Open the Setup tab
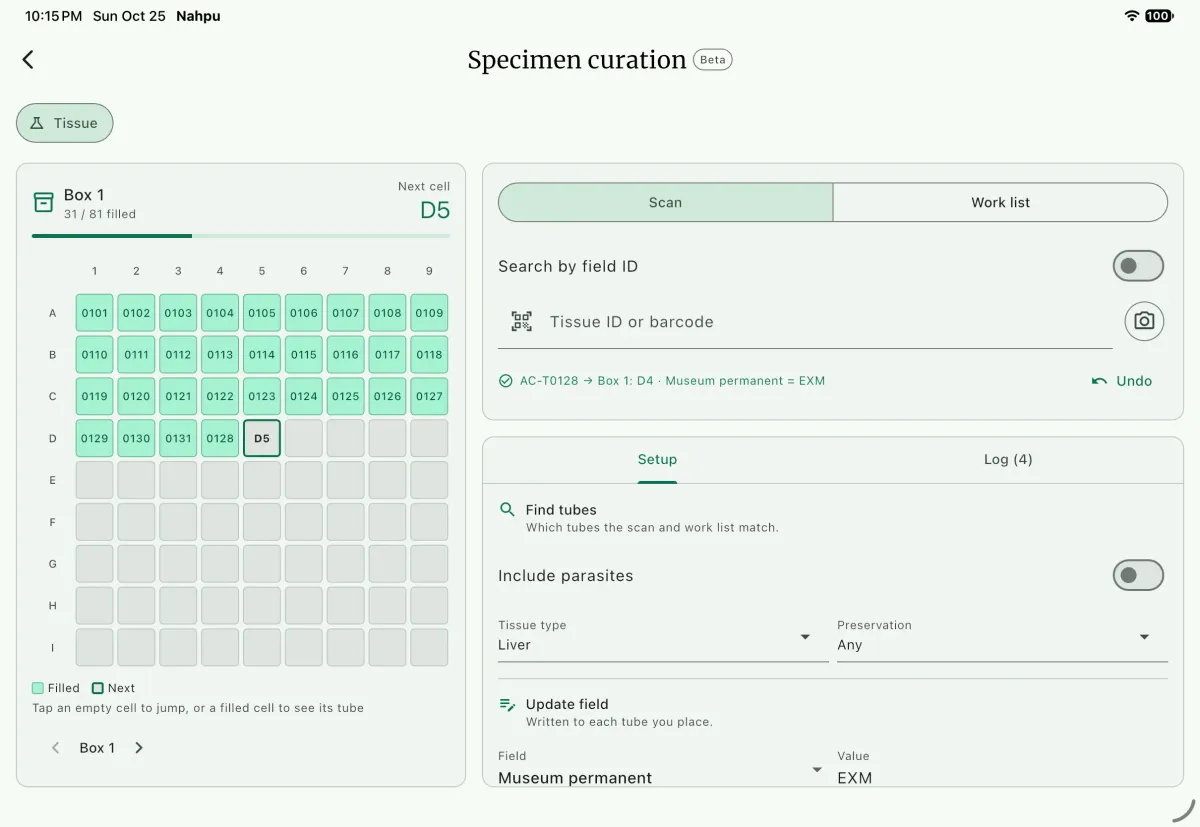The width and height of the screenshot is (1200, 827). (x=657, y=460)
